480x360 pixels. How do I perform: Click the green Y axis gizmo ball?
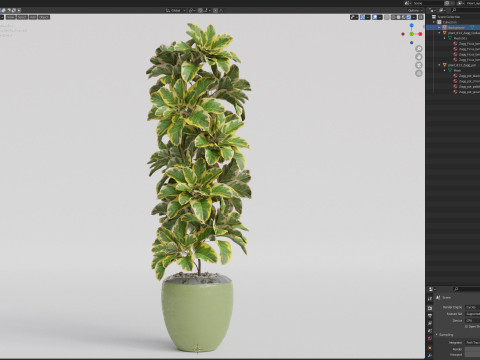click(412, 34)
